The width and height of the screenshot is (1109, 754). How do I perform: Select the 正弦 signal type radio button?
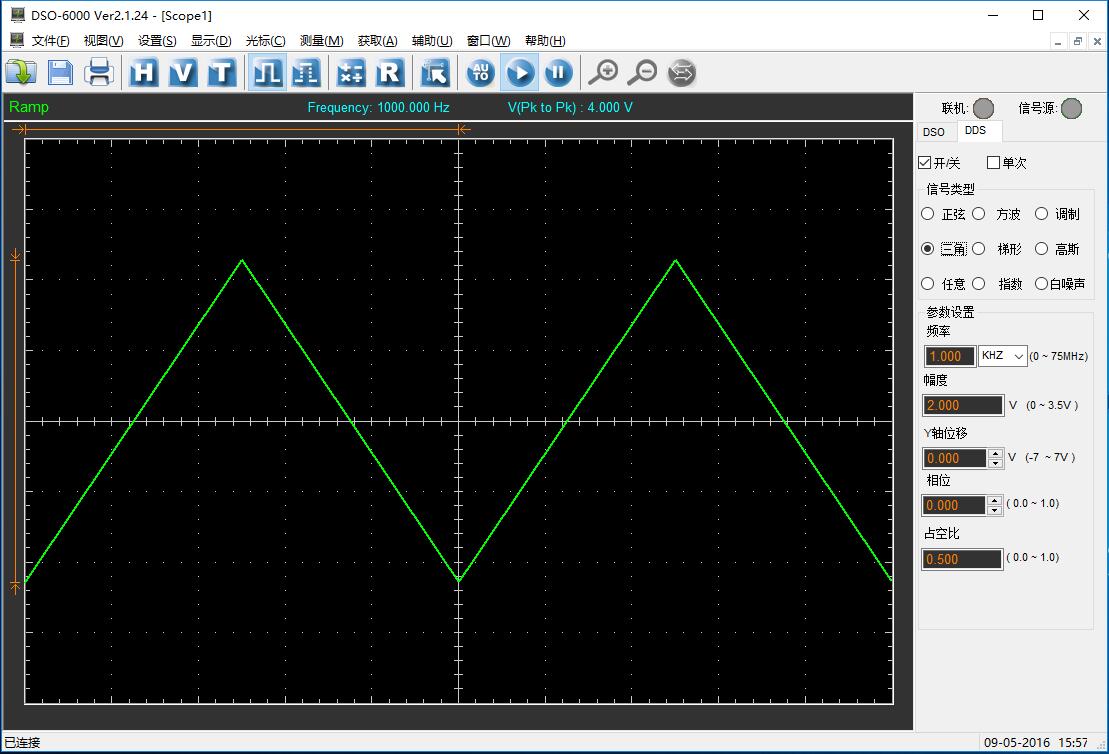(x=928, y=214)
